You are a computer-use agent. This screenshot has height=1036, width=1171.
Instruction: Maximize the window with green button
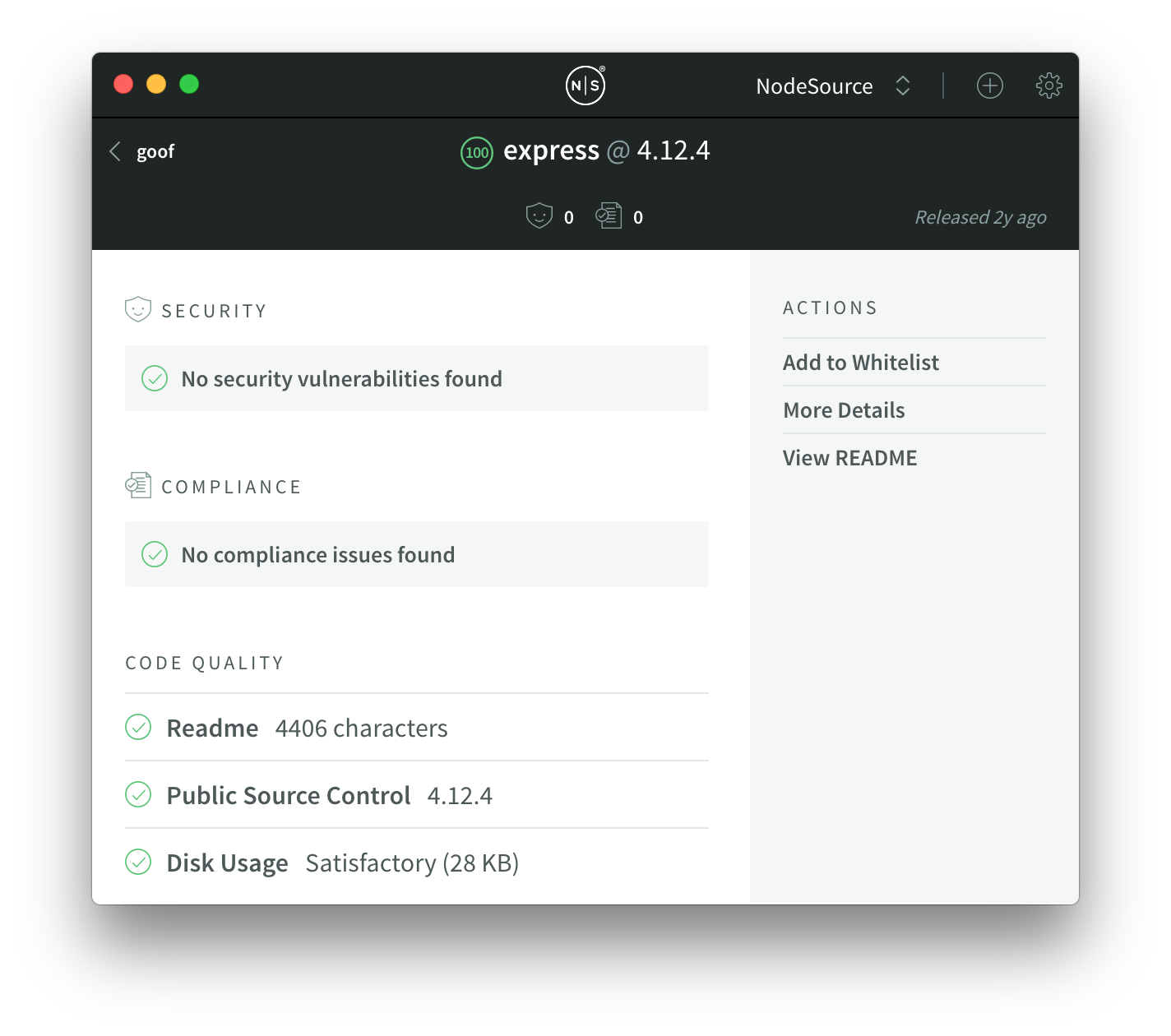[x=189, y=84]
